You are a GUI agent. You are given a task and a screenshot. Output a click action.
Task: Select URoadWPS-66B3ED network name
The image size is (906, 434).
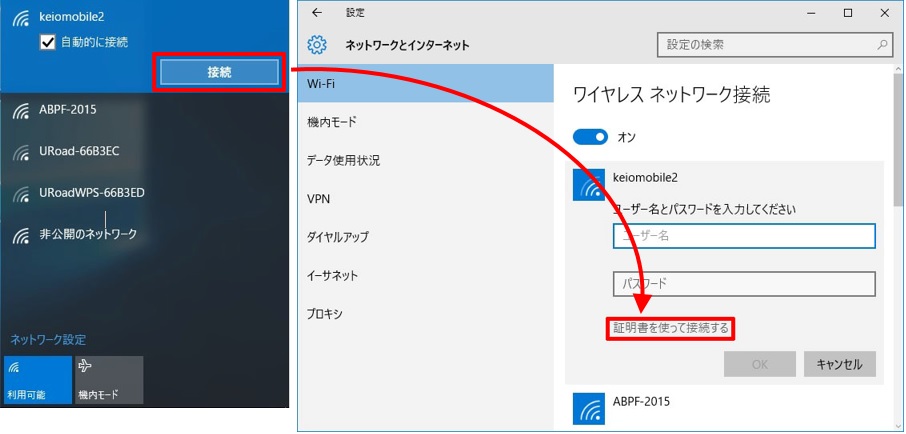(x=92, y=192)
